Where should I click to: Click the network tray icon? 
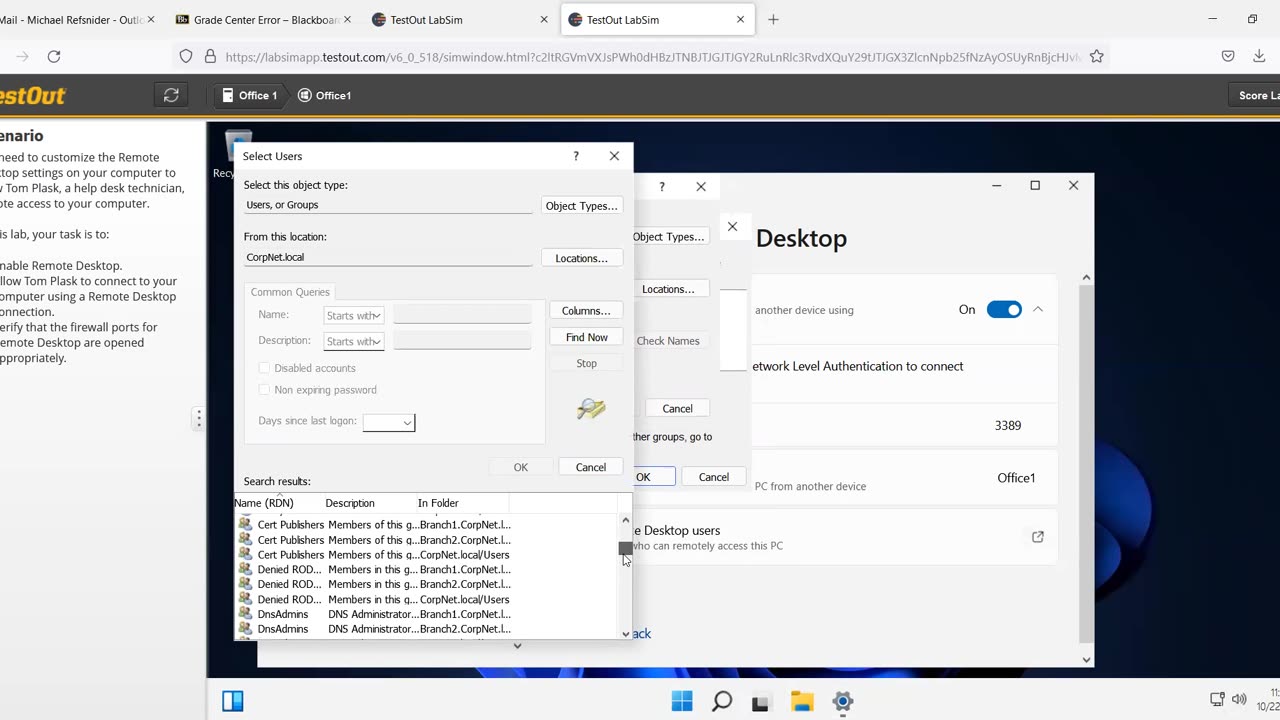point(1217,699)
